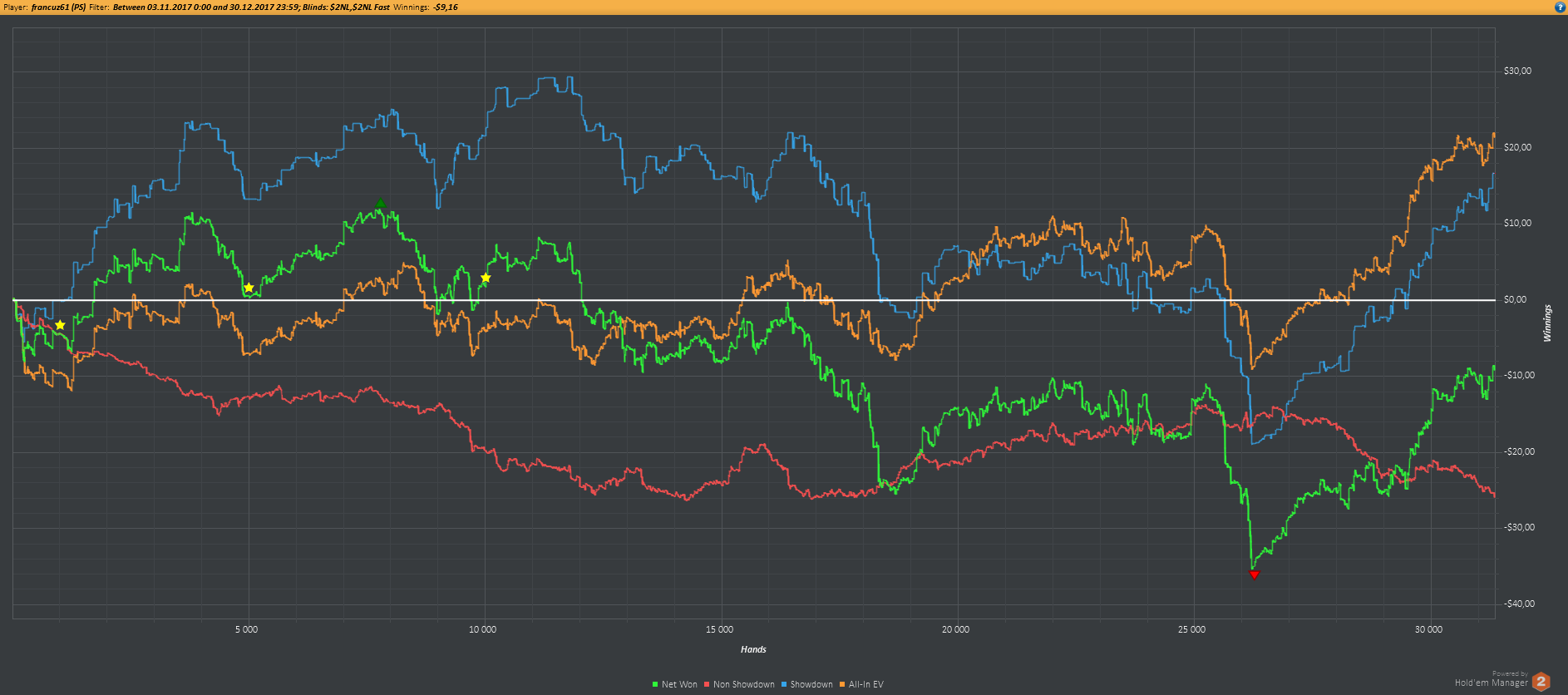Viewport: 1568px width, 695px height.
Task: Select the first yellow star near graph start
Action: pos(60,325)
